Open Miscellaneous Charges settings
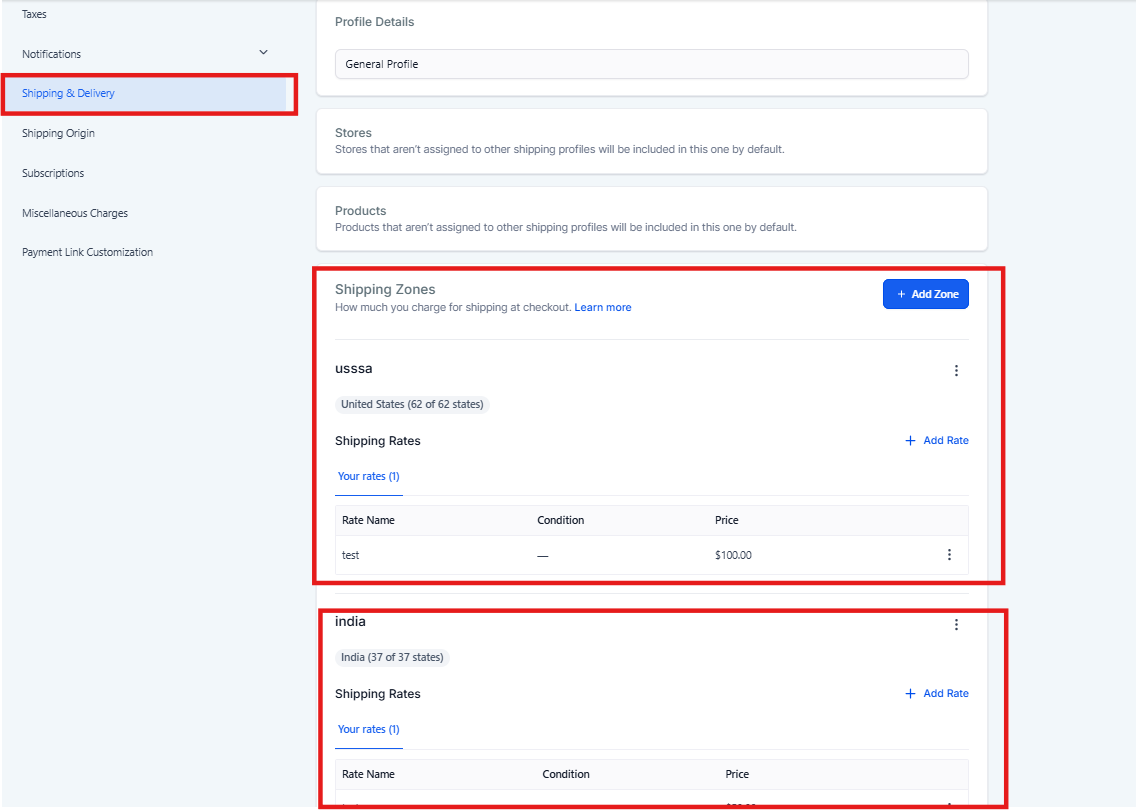The image size is (1136, 810). click(75, 213)
